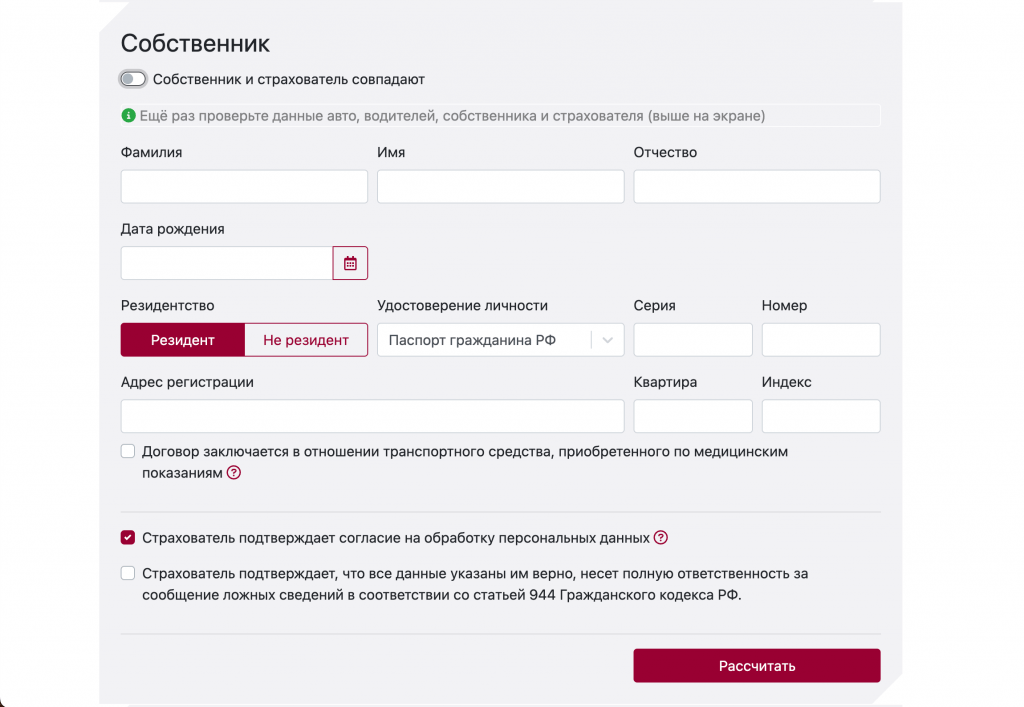Open the birth date calendar picker
The image size is (1024, 707).
350,263
